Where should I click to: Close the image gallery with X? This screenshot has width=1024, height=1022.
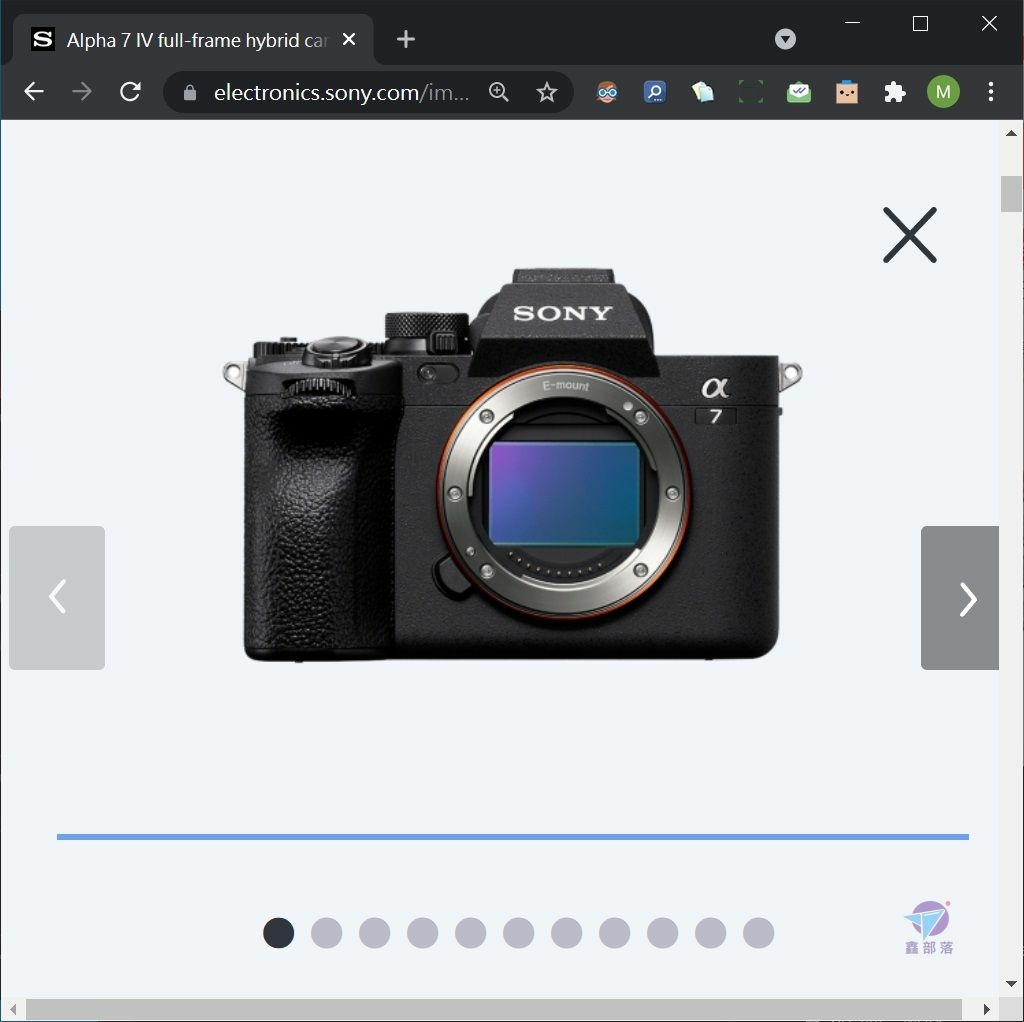coord(910,235)
